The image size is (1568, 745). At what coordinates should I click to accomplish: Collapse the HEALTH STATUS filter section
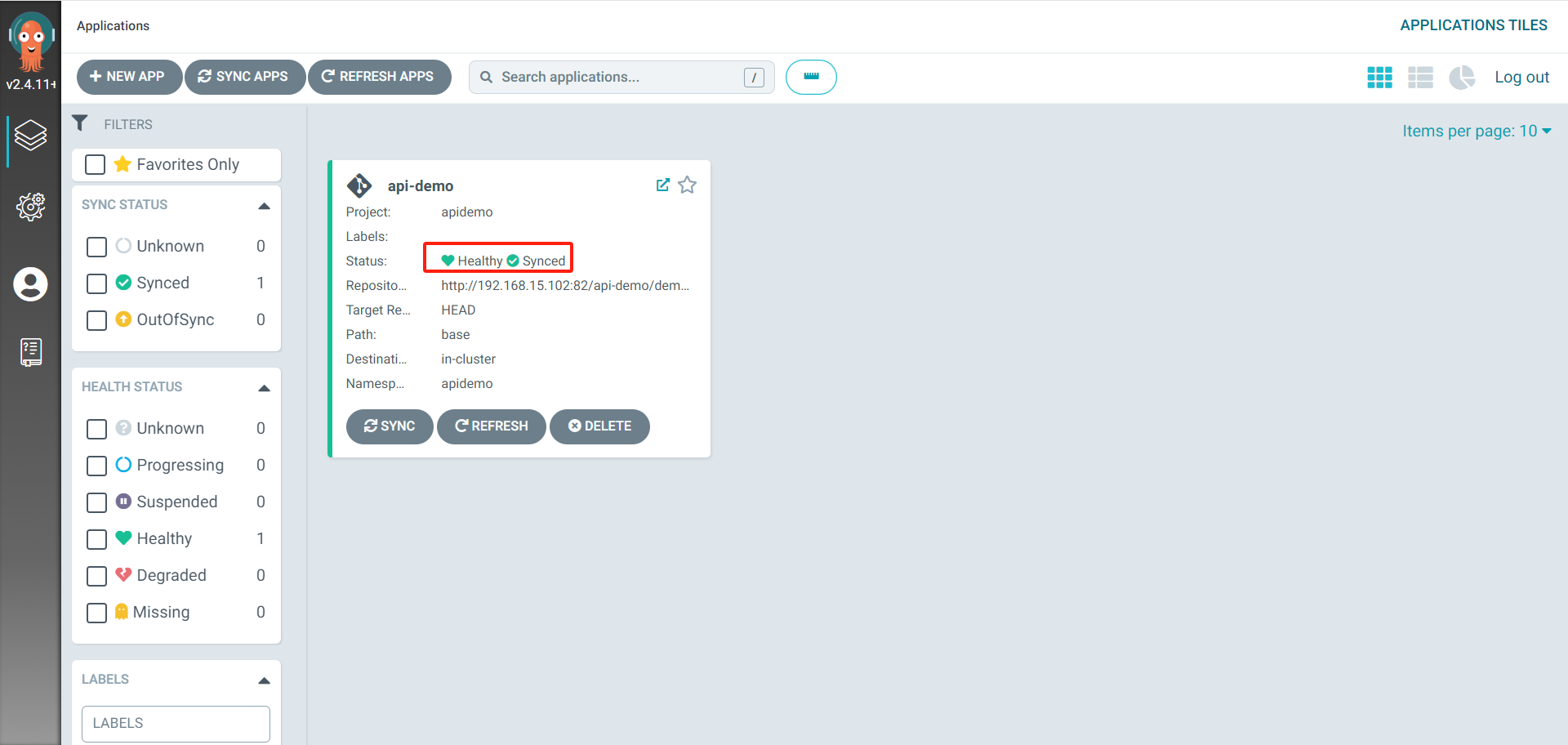[x=264, y=388]
